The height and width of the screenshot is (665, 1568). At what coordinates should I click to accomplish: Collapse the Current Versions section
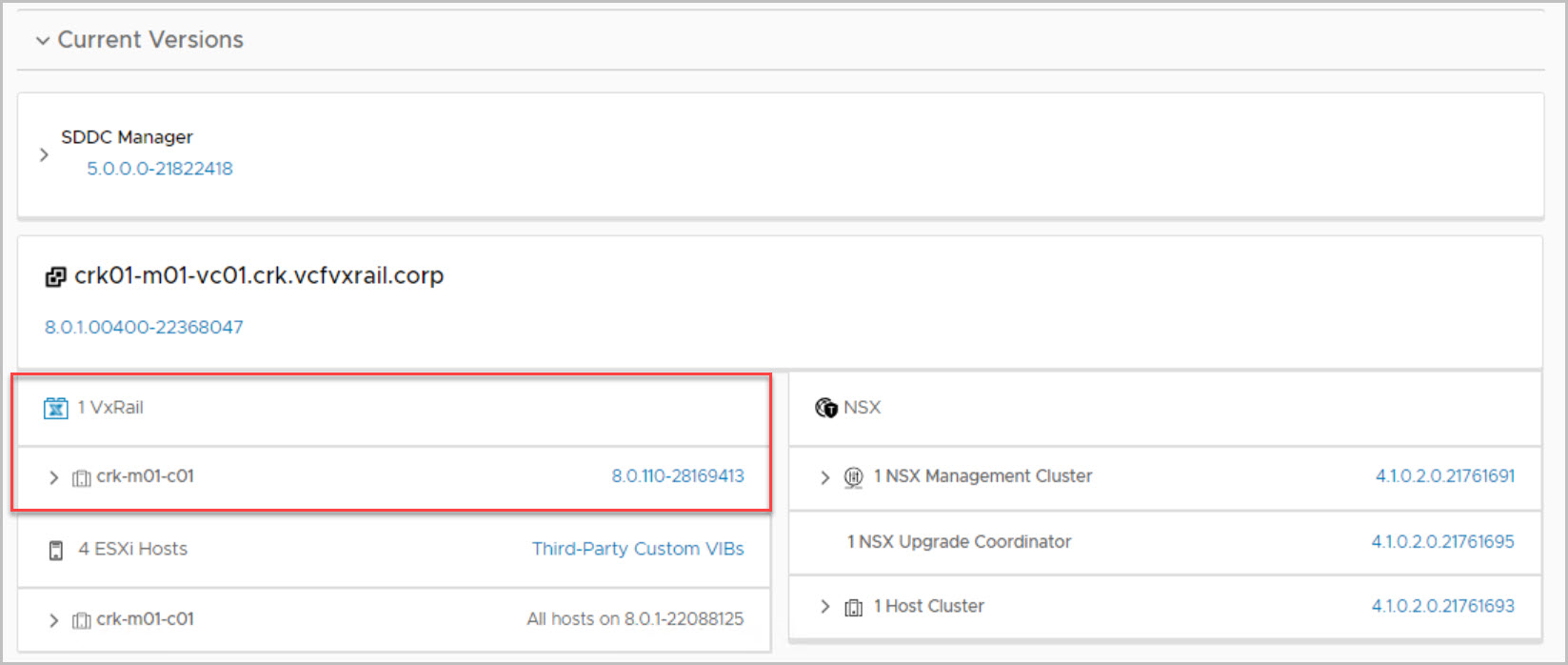(x=42, y=40)
